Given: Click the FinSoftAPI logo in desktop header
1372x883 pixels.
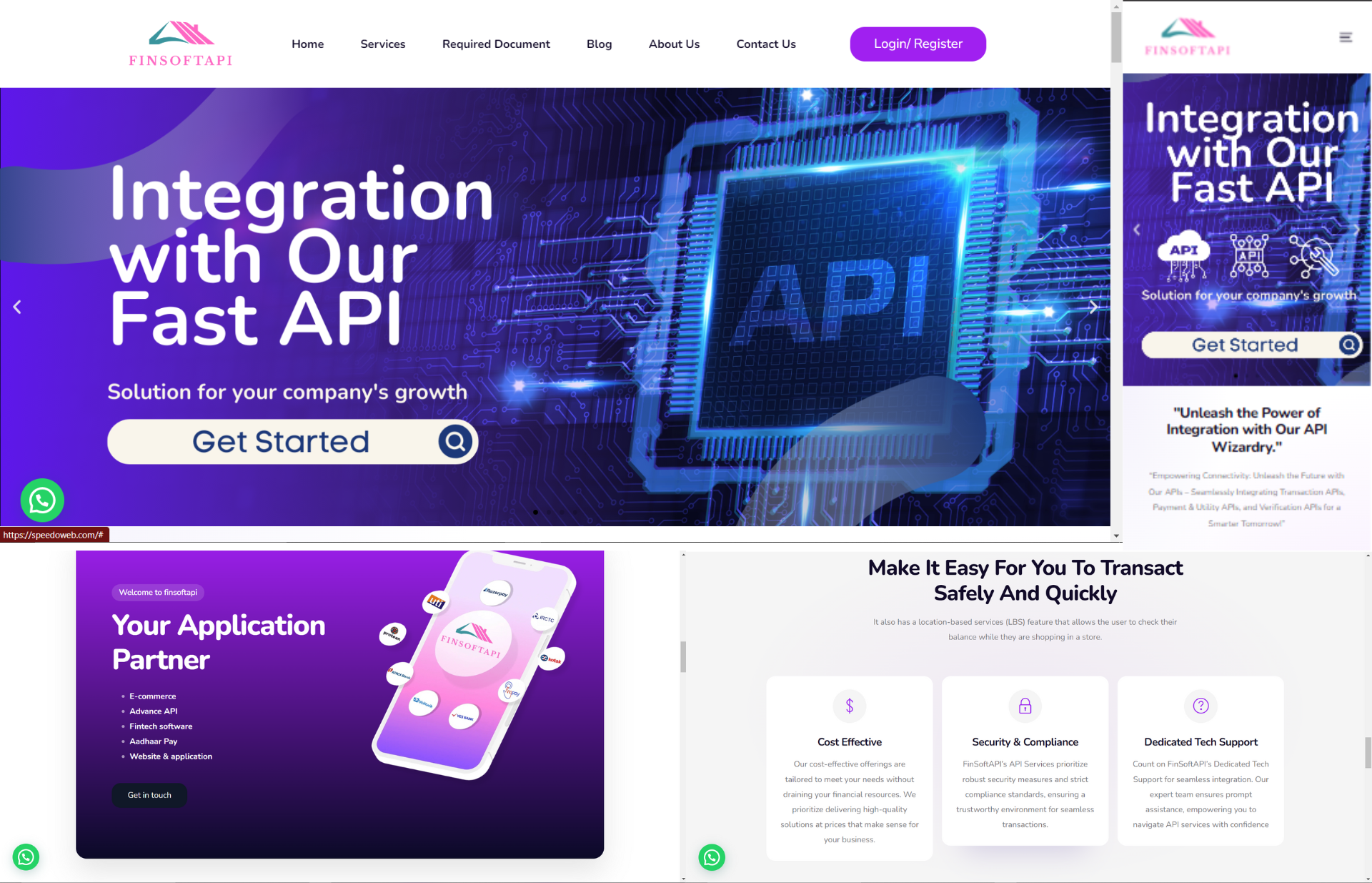Looking at the screenshot, I should 181,44.
